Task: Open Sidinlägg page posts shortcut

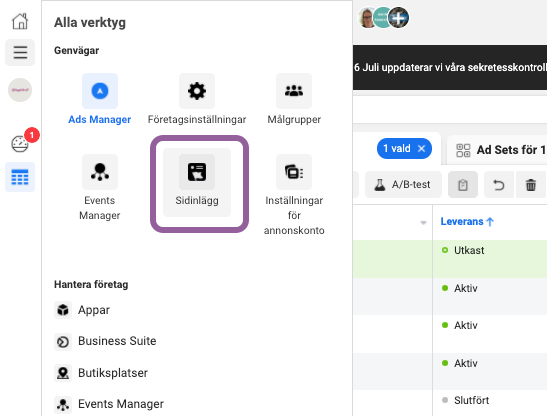Action: (197, 183)
